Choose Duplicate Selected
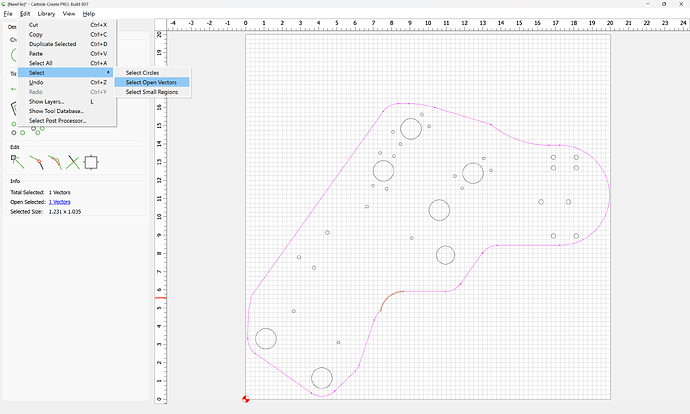 pos(67,44)
